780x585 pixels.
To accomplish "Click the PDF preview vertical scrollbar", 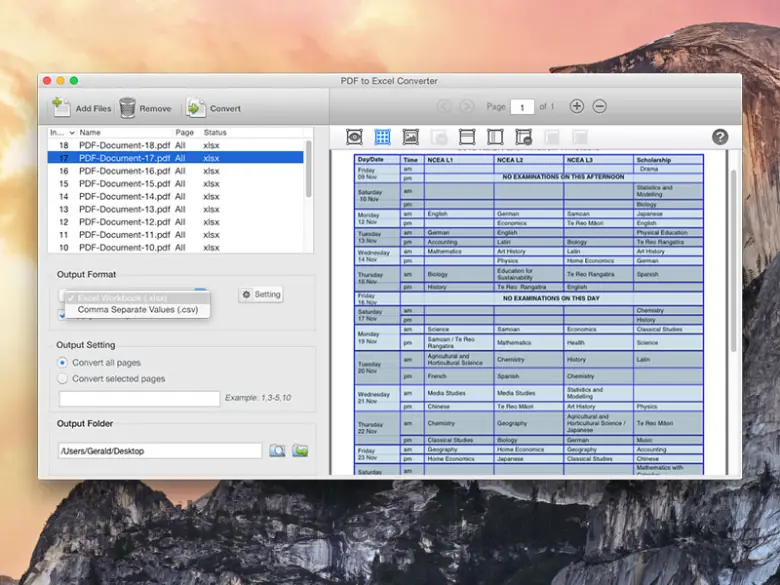I will (734, 261).
